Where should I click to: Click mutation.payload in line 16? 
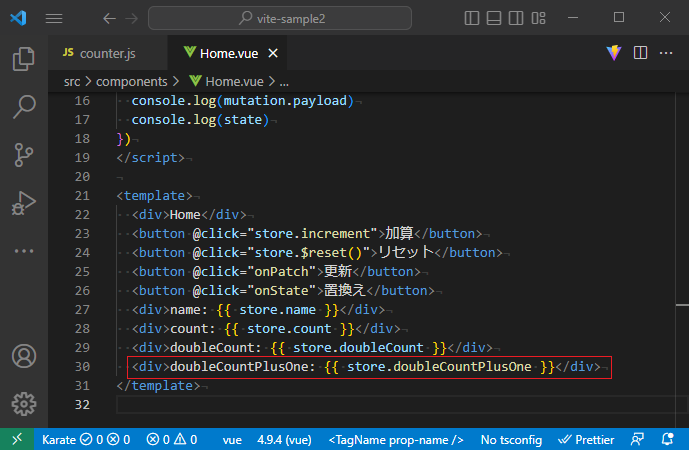coord(285,101)
